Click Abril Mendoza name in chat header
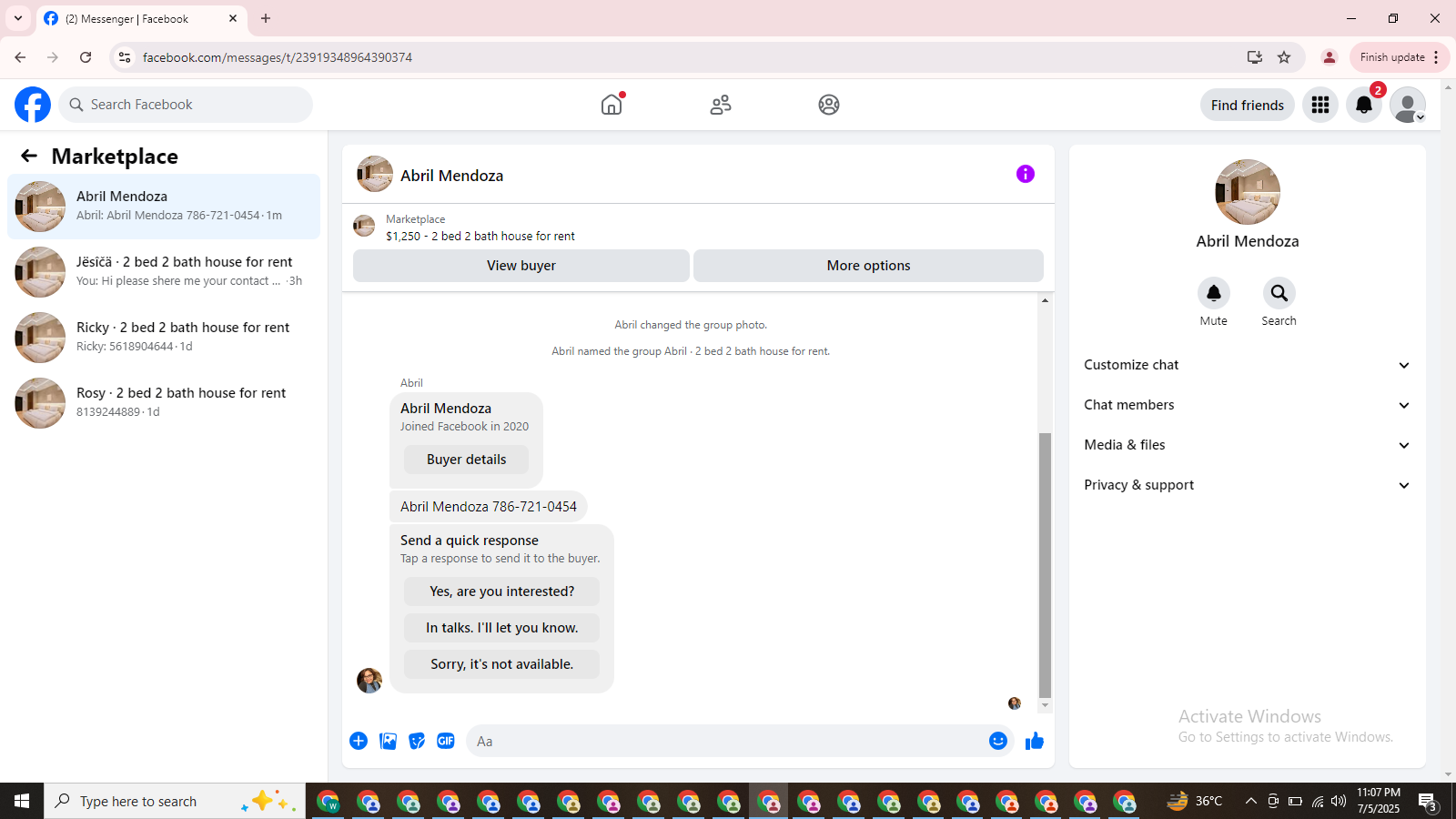 coord(451,176)
